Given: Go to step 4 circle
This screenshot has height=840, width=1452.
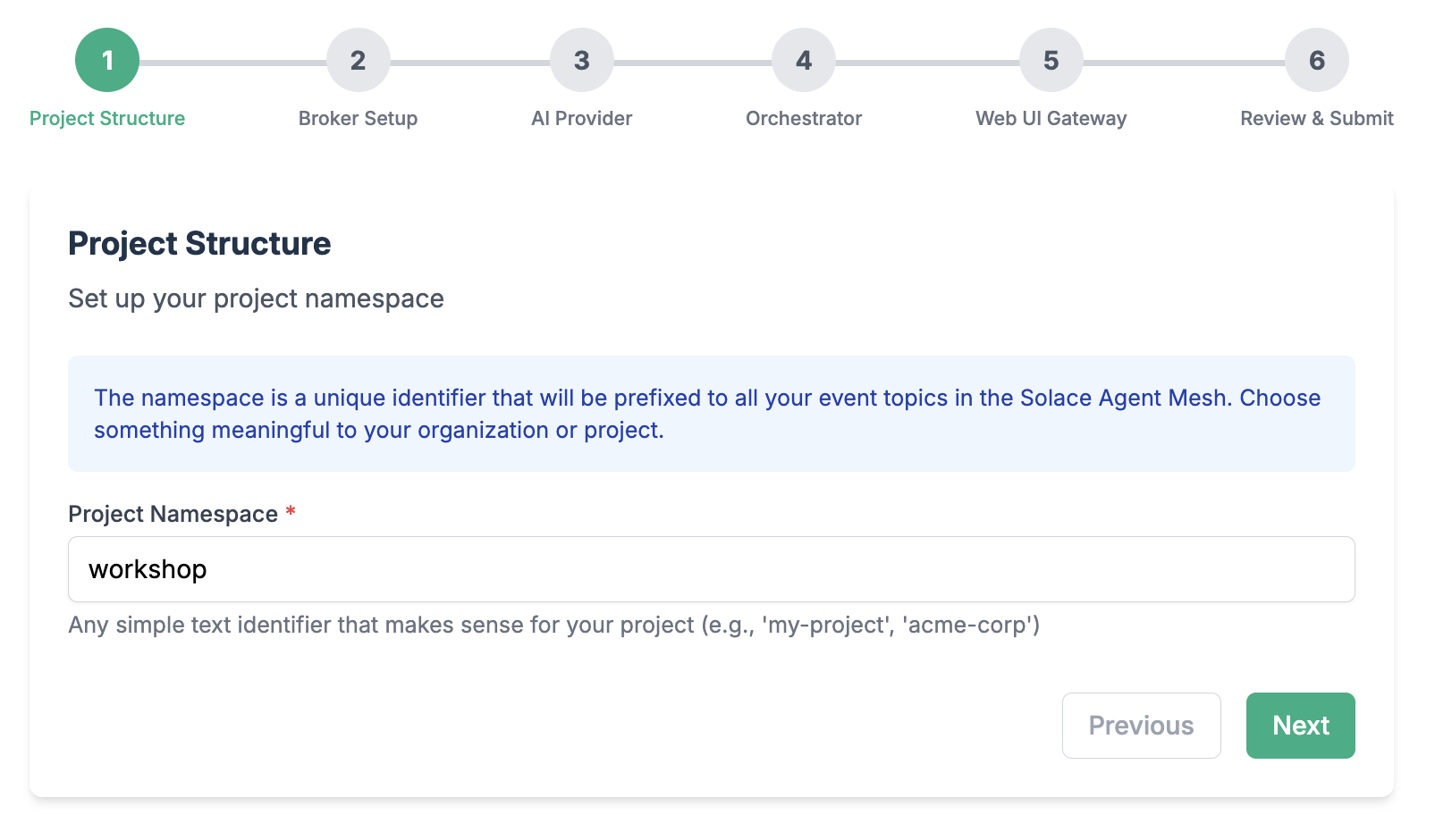Looking at the screenshot, I should pyautogui.click(x=804, y=60).
